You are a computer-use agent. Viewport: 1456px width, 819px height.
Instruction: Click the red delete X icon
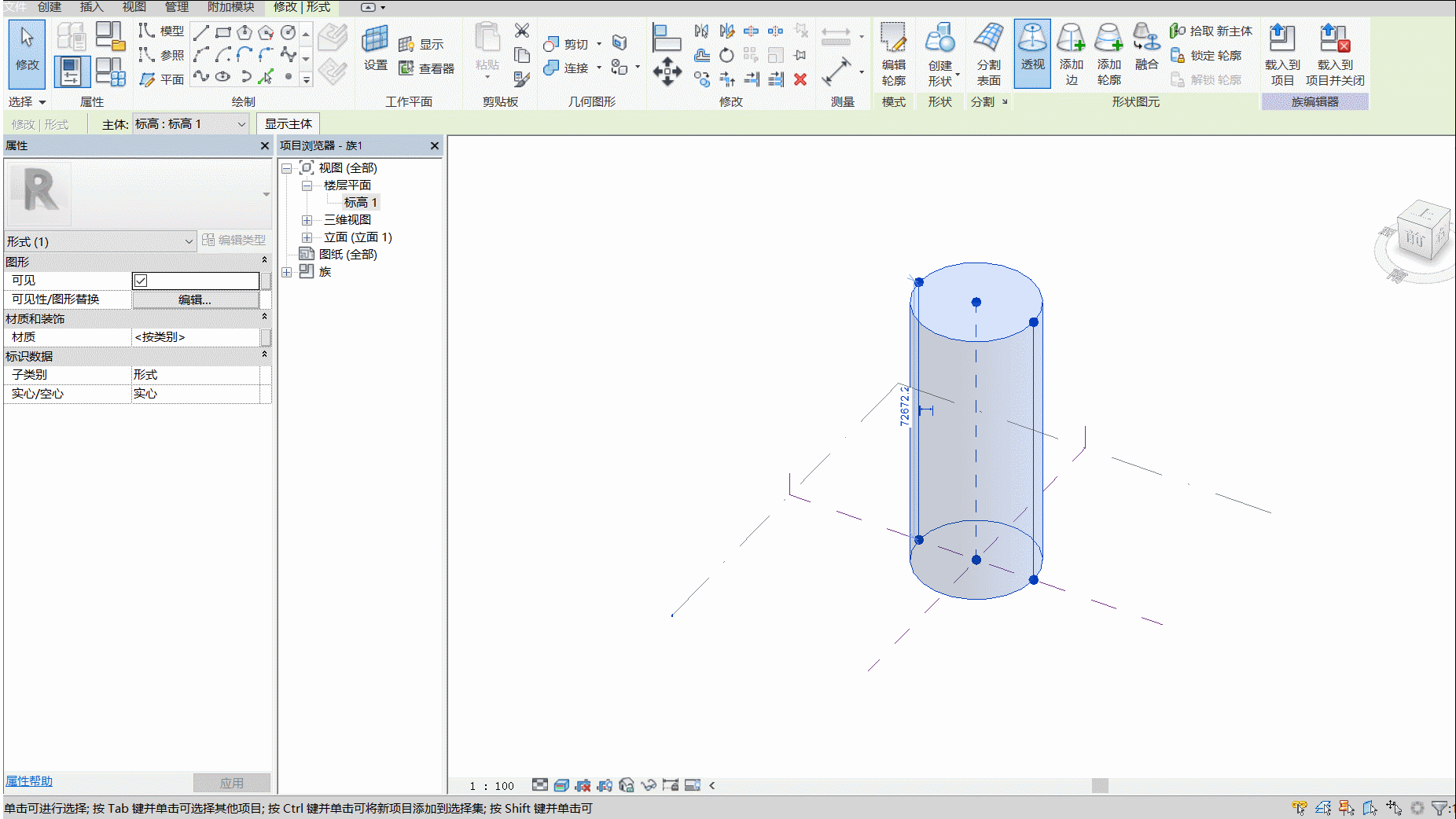(800, 79)
